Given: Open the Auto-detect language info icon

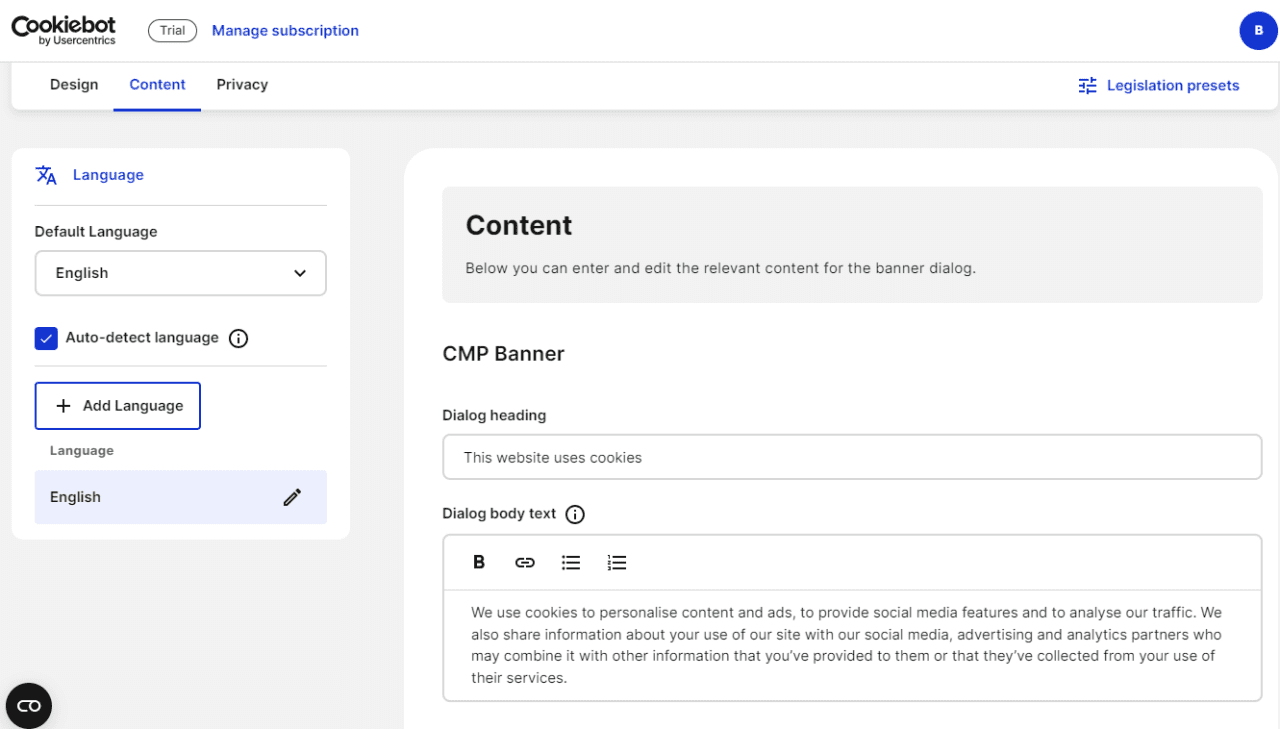Looking at the screenshot, I should click(x=238, y=338).
